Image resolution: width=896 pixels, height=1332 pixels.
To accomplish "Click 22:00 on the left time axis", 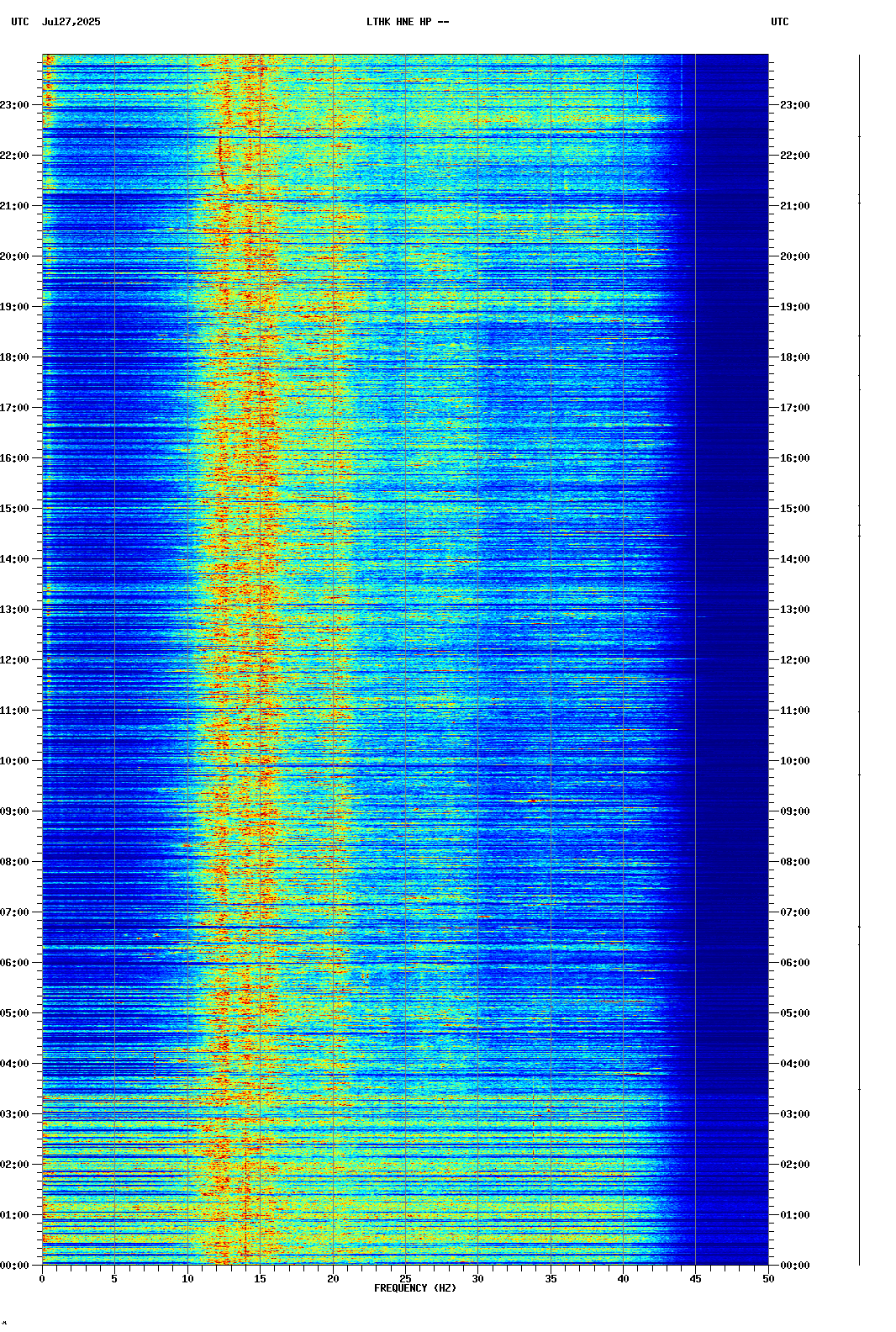I will click(15, 156).
